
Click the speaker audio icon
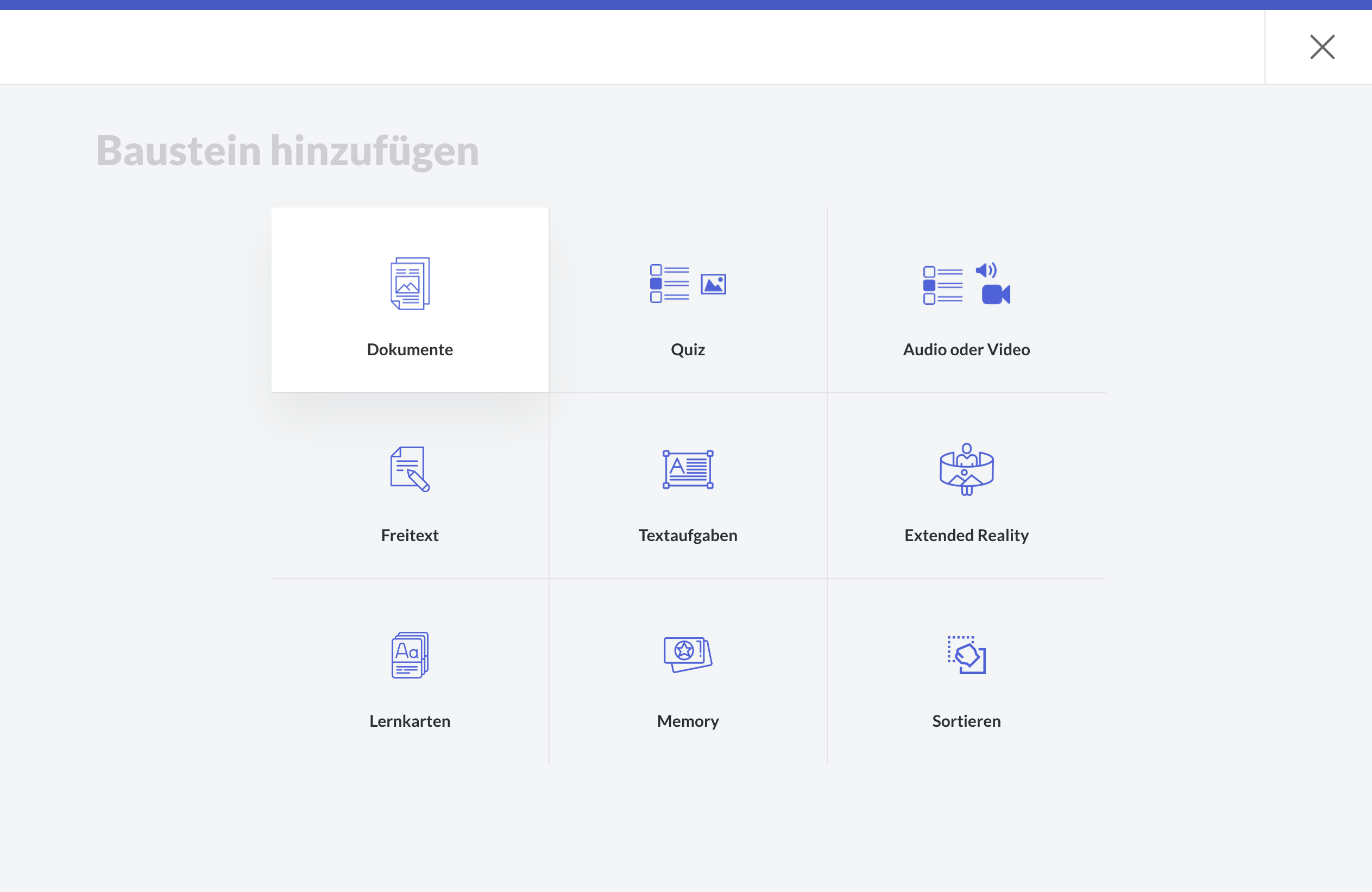pyautogui.click(x=986, y=270)
